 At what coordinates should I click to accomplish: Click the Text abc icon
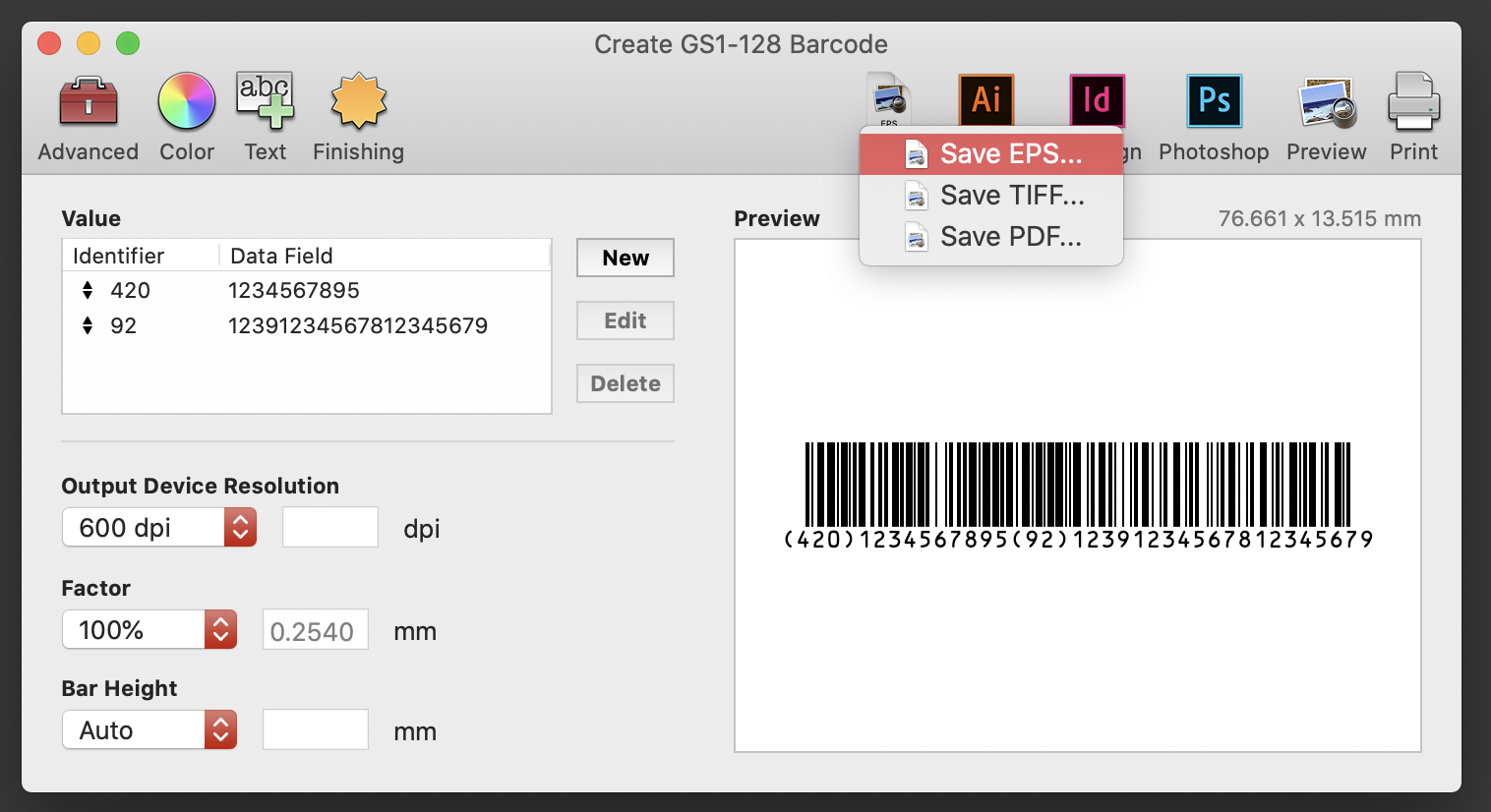pos(266,101)
